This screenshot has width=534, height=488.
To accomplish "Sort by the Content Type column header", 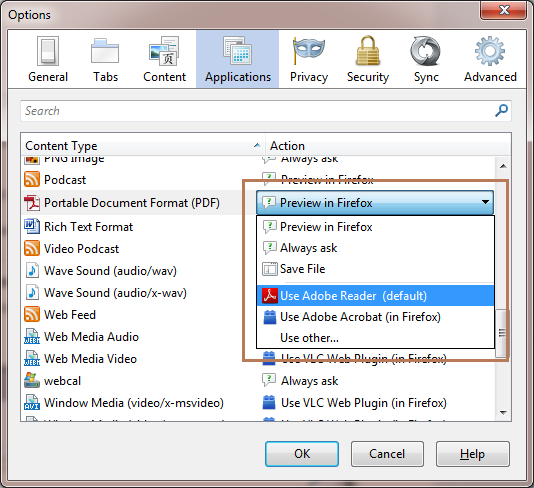I will [x=143, y=146].
